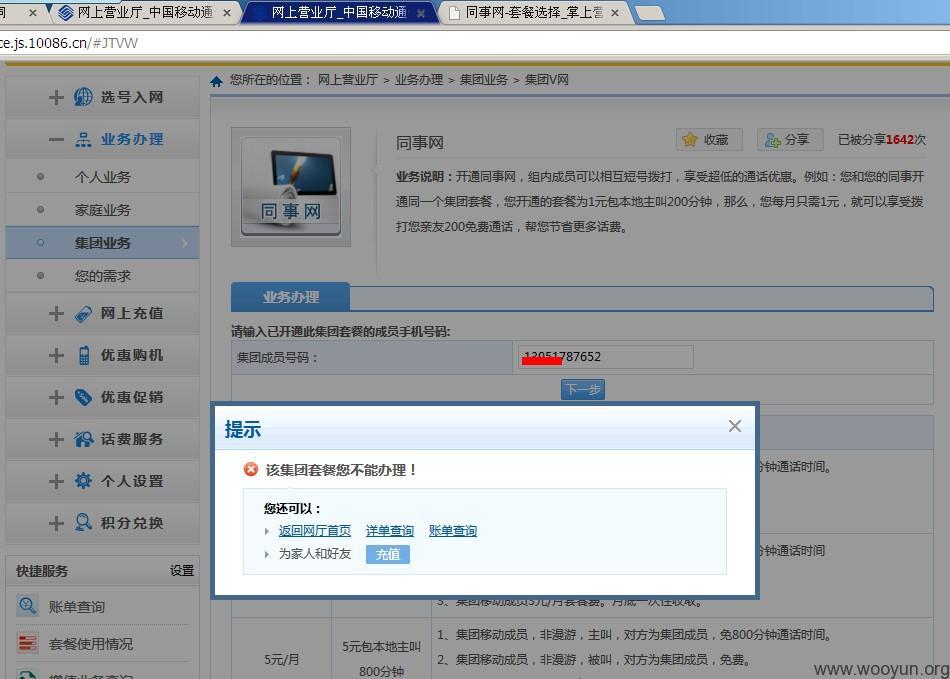Go to 集团业务 in breadcrumb

tap(483, 80)
